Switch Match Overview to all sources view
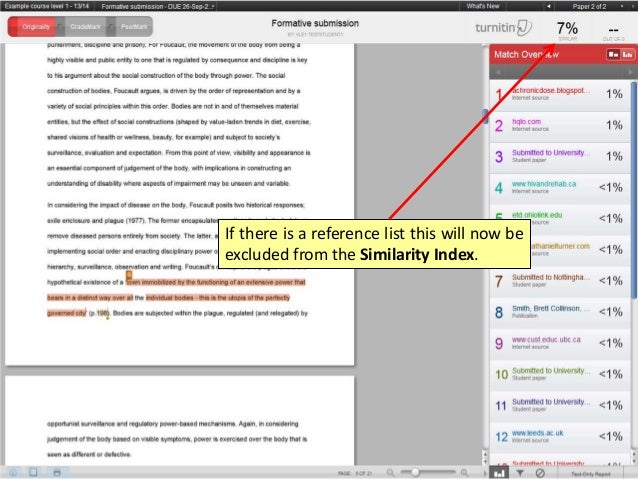Viewport: 638px width, 479px height. pyautogui.click(x=627, y=54)
